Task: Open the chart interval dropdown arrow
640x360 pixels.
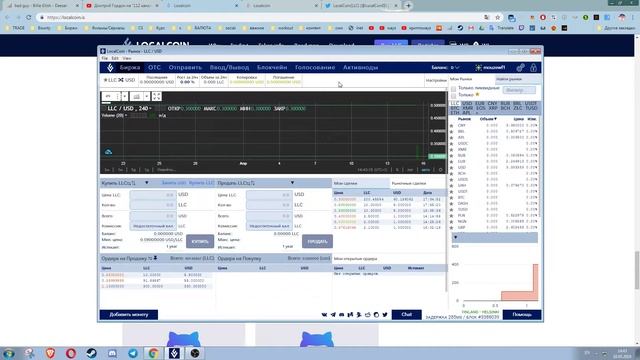Action: tap(124, 96)
